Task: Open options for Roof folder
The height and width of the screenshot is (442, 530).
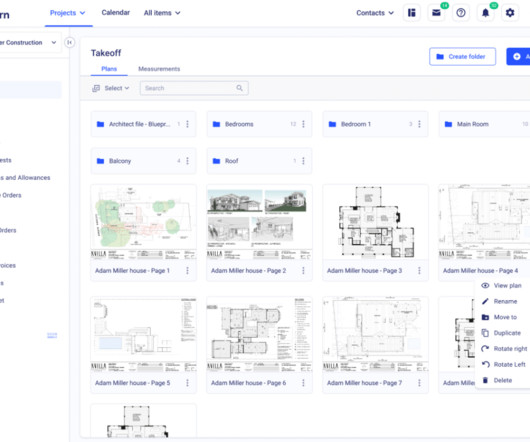Action: point(303,161)
